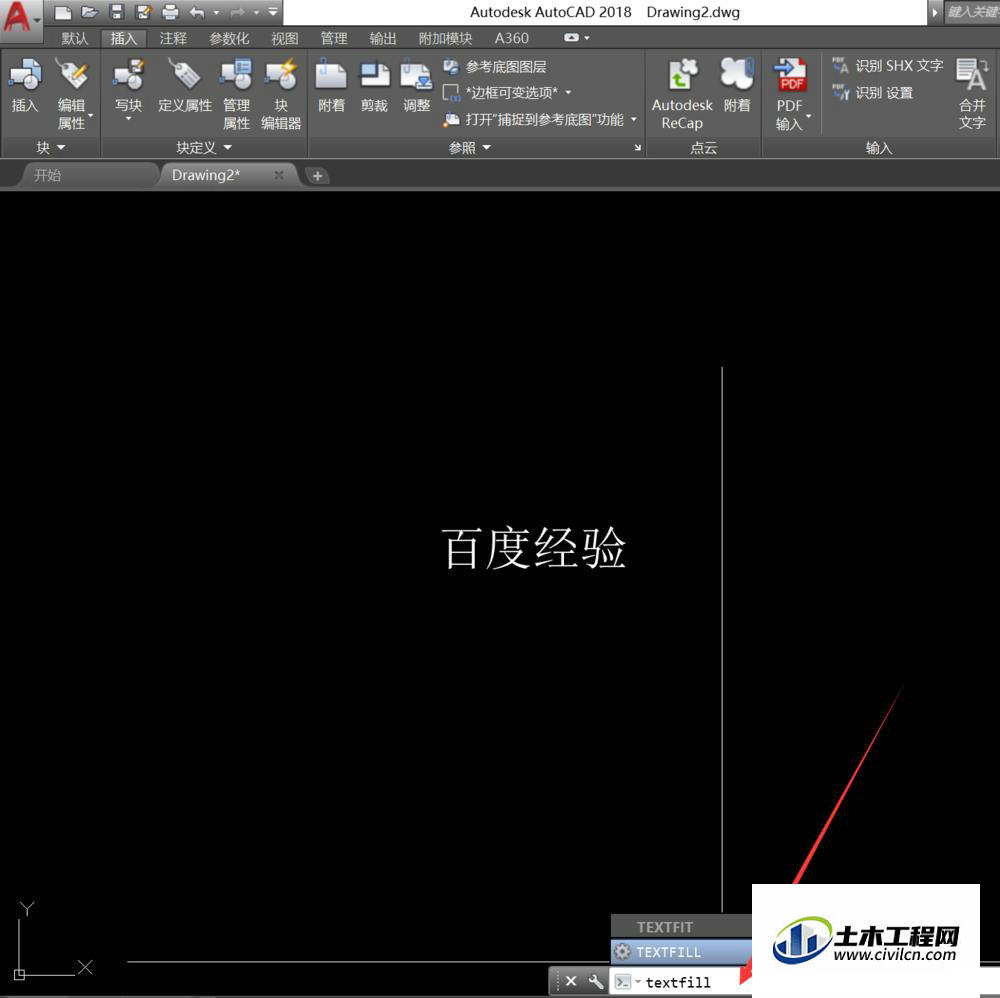This screenshot has height=998, width=1000.
Task: Open the undo history dropdown arrow
Action: [216, 12]
